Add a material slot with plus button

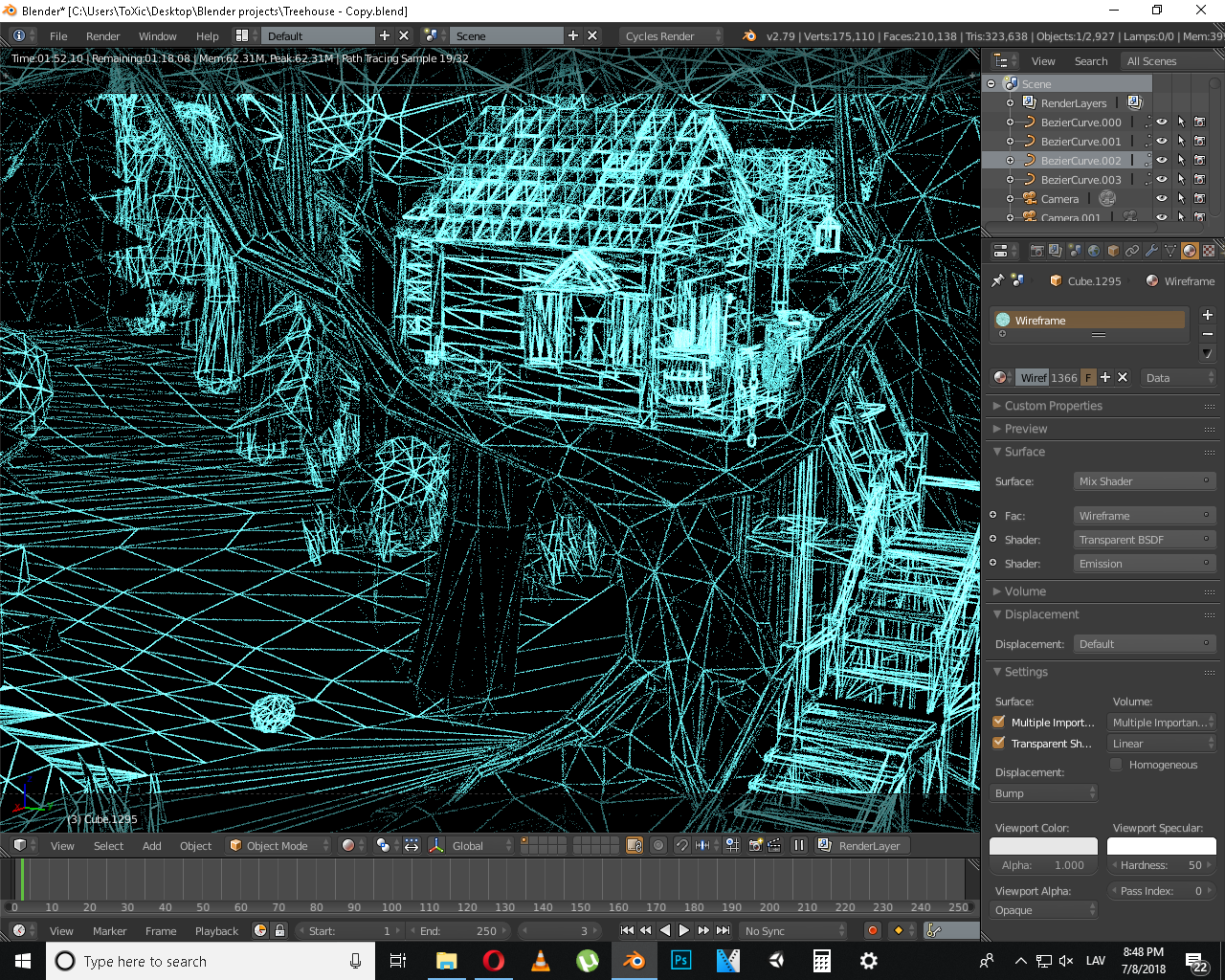click(1207, 315)
